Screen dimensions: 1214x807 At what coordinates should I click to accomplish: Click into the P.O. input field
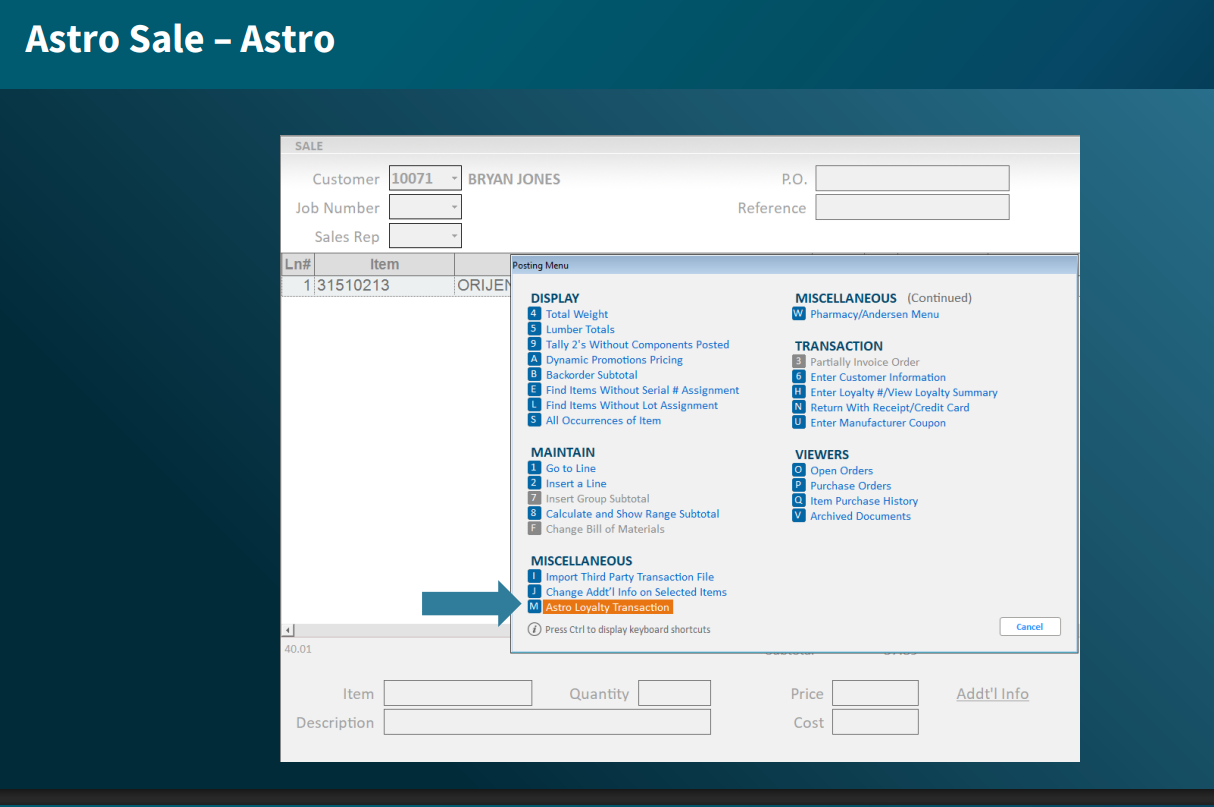pyautogui.click(x=912, y=179)
